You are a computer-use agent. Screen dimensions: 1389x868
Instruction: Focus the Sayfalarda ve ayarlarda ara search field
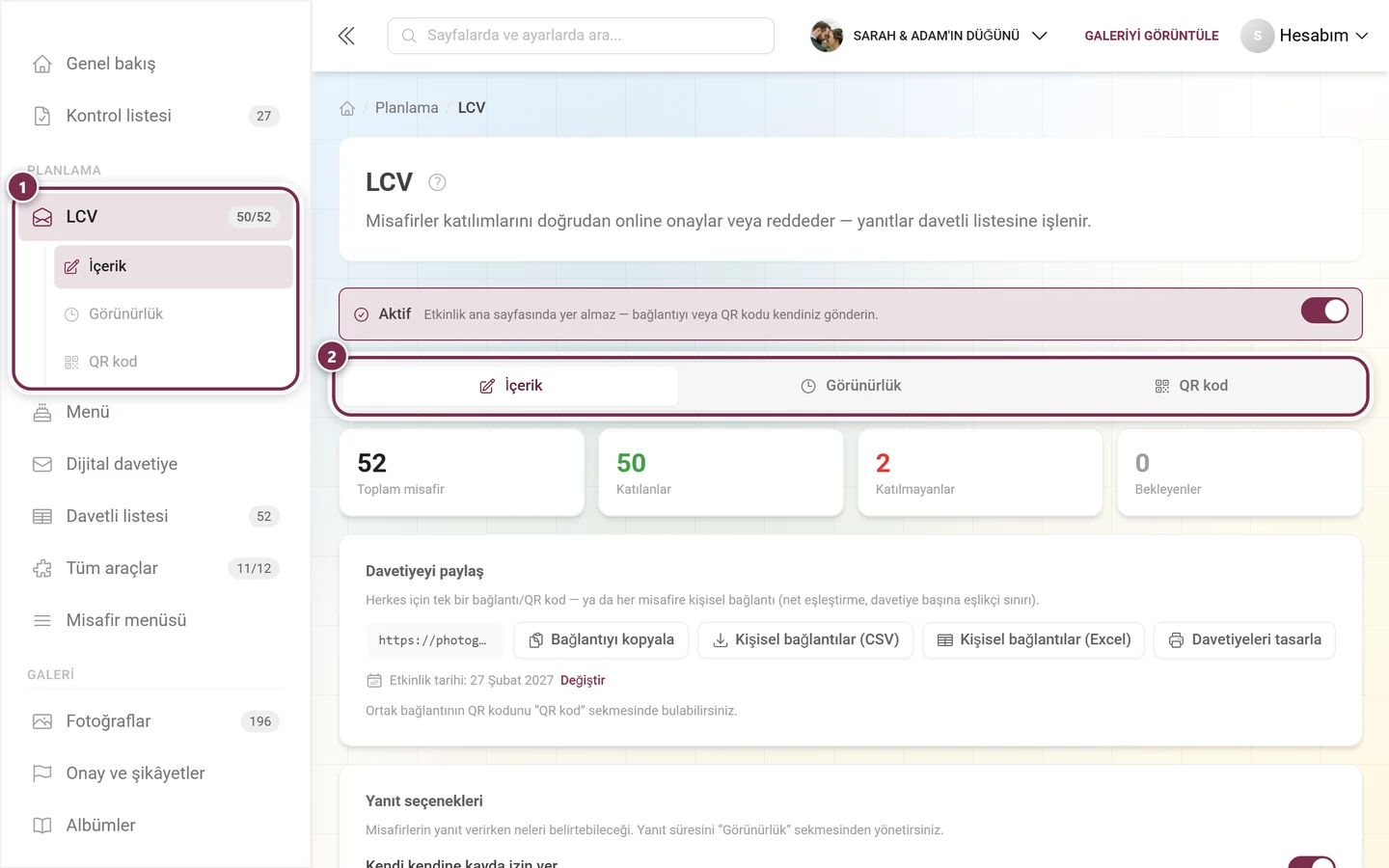click(x=581, y=36)
